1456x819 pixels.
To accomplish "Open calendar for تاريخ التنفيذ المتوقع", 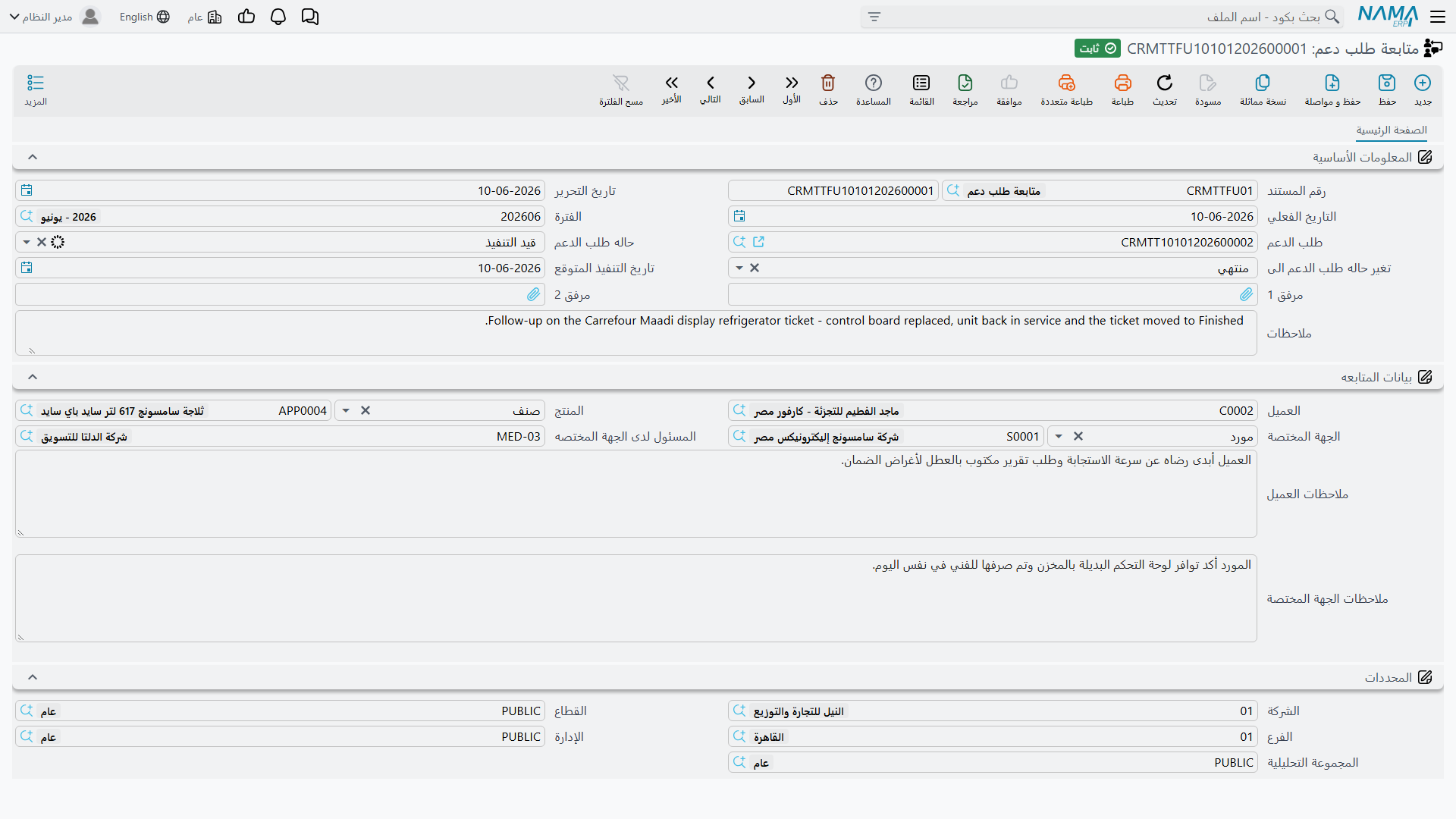I will (x=27, y=268).
